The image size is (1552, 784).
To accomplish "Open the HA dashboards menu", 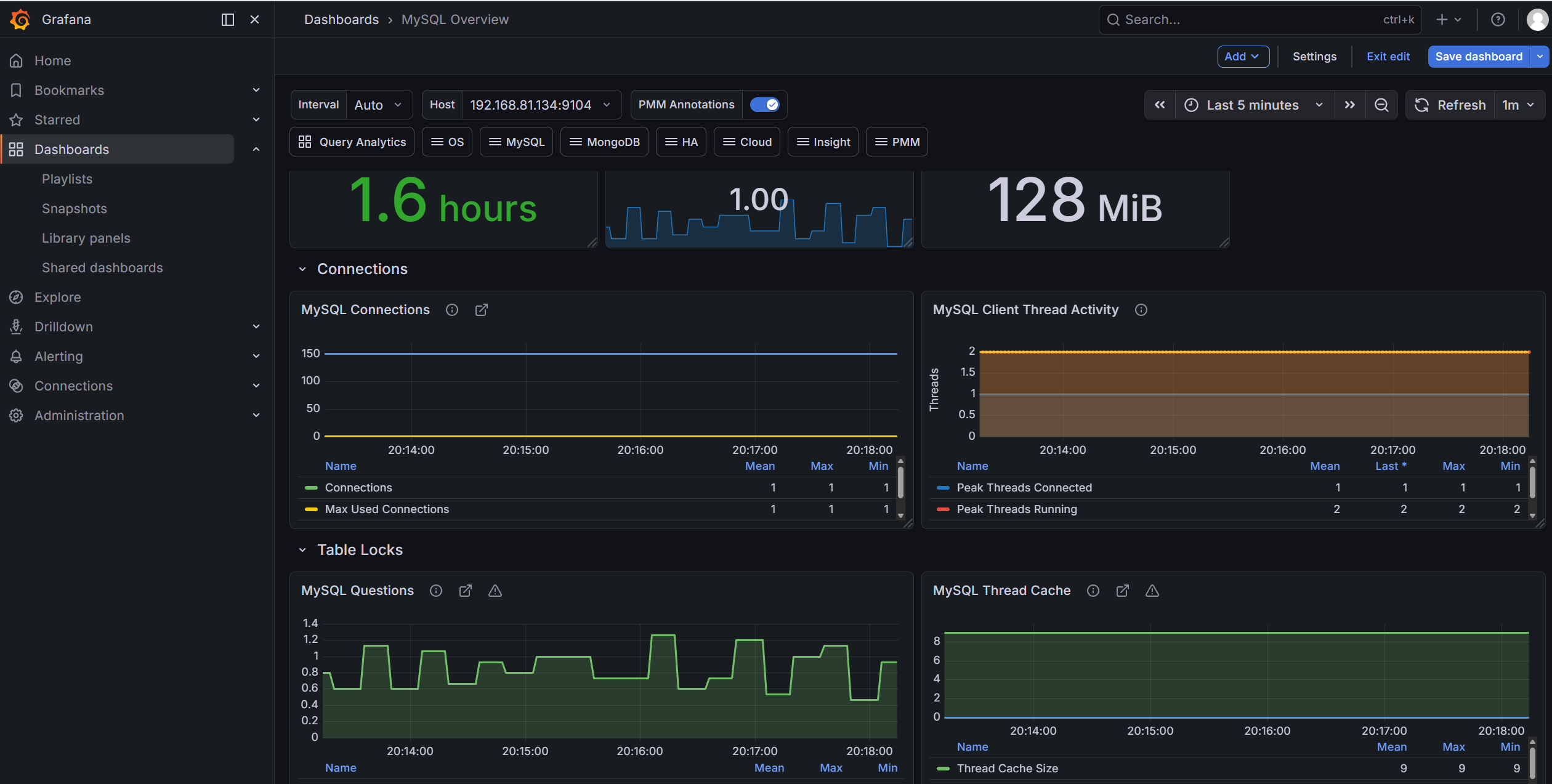I will pyautogui.click(x=681, y=142).
